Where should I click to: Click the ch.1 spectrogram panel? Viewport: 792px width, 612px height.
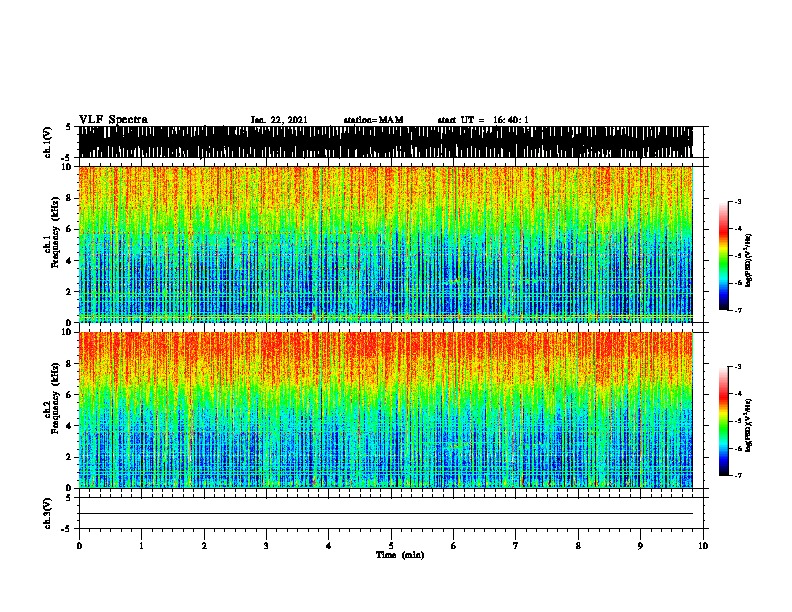click(385, 244)
